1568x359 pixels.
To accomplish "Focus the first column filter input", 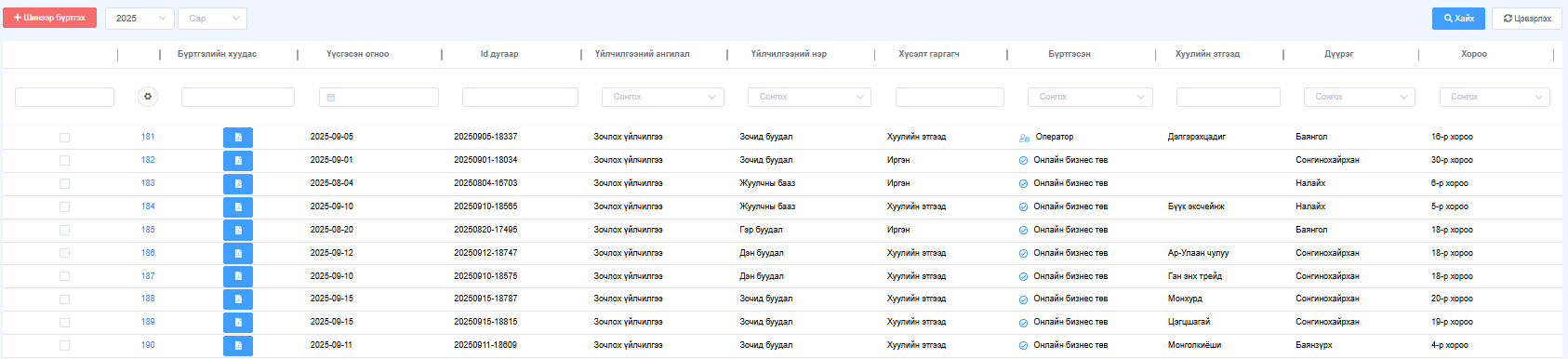I will (64, 97).
